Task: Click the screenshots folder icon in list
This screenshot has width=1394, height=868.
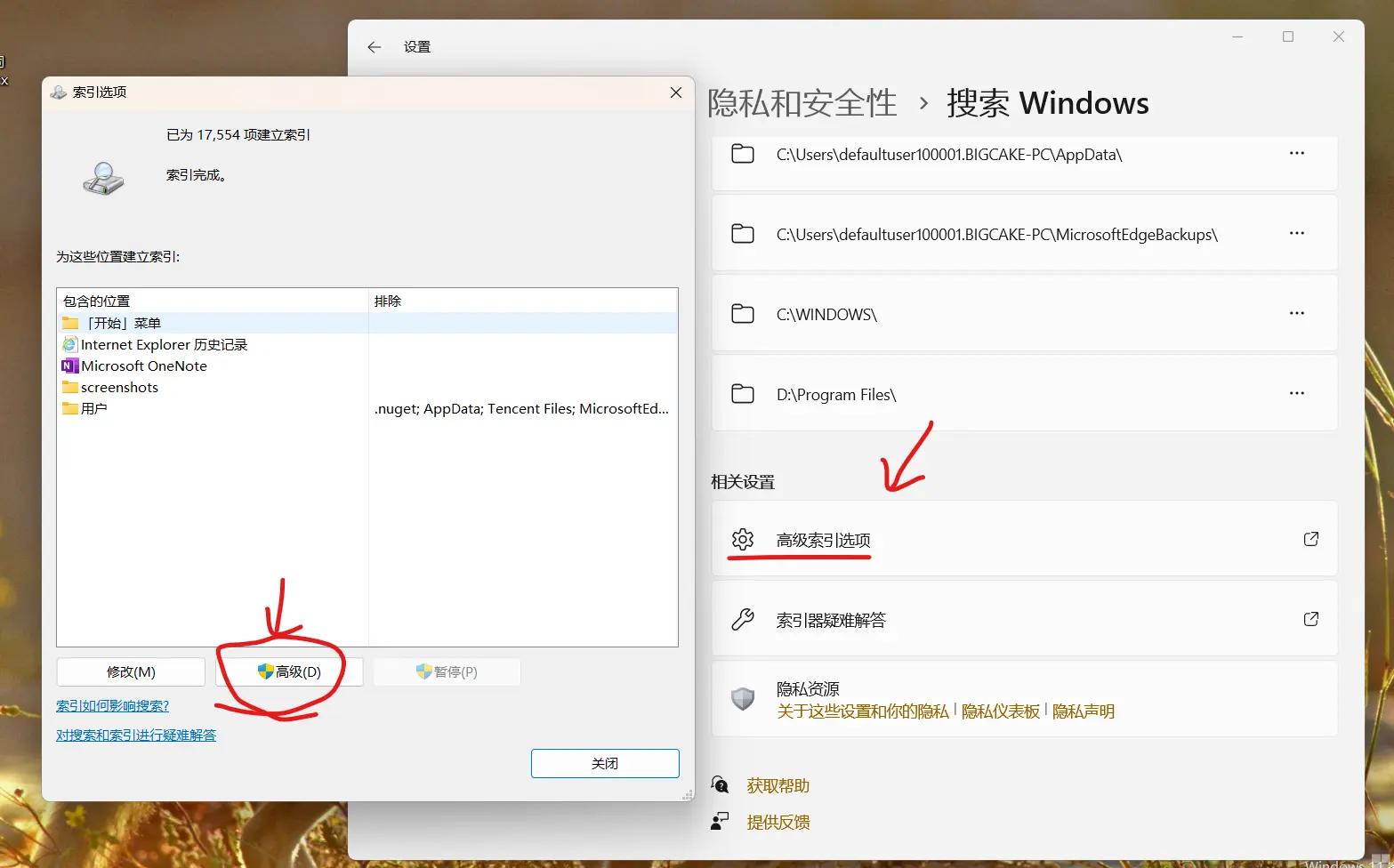Action: (70, 387)
